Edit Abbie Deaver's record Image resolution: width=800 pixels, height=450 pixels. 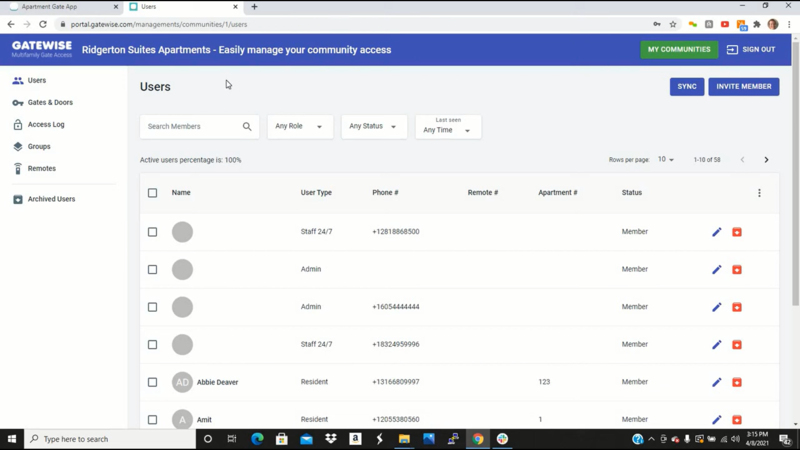(x=717, y=382)
